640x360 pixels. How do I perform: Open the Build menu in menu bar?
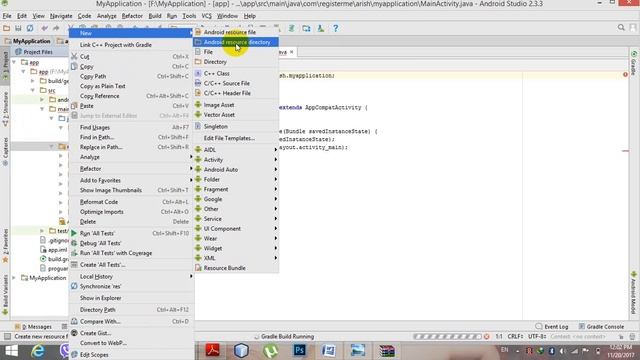tap(155, 16)
